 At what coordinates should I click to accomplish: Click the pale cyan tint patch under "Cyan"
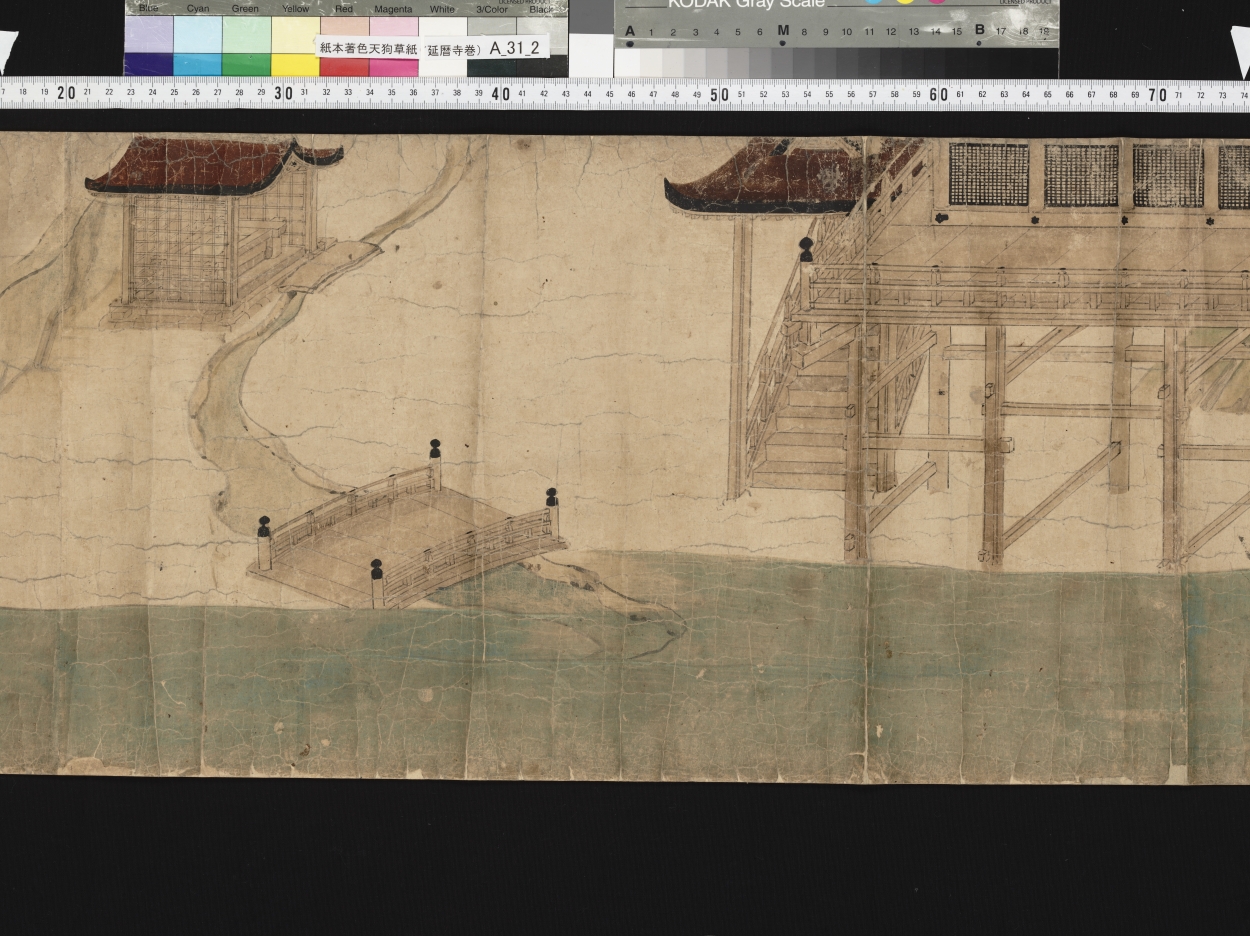tap(197, 34)
